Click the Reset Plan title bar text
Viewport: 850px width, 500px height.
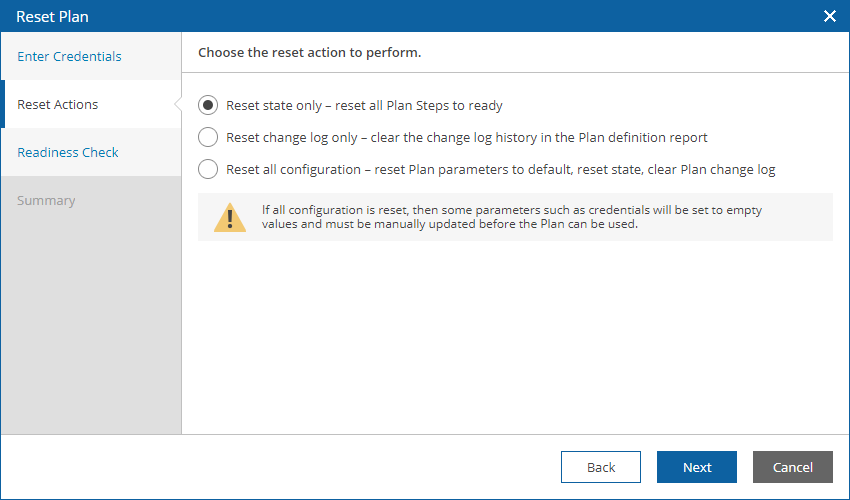53,16
